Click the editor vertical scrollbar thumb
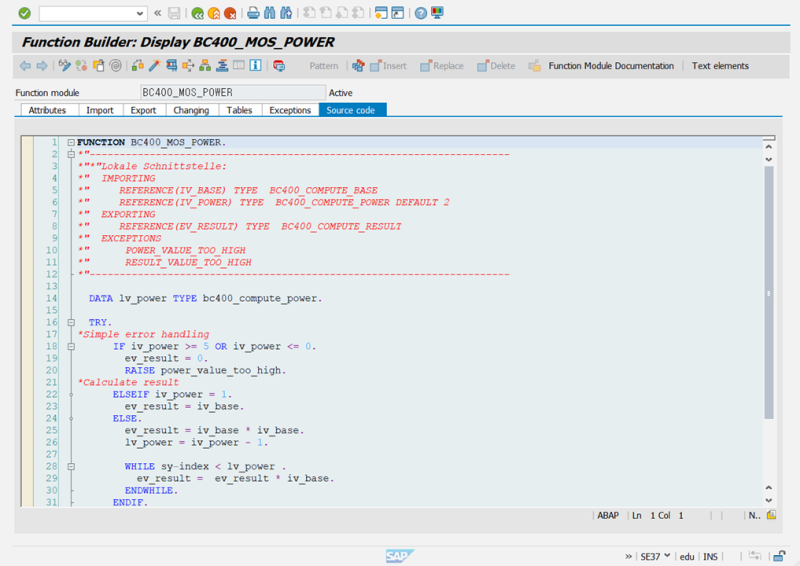The height and width of the screenshot is (566, 800). [x=769, y=292]
